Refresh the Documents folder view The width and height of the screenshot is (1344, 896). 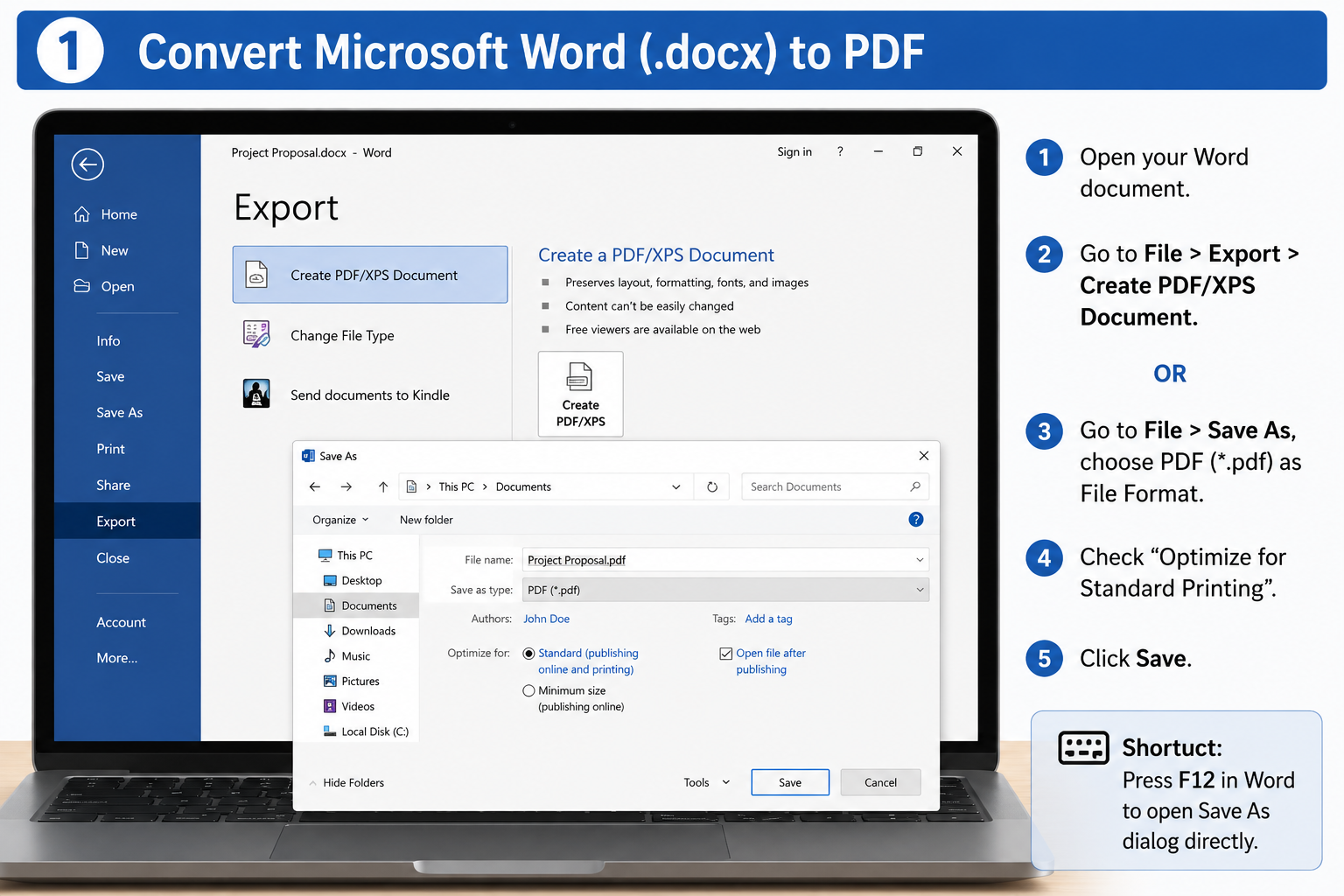(712, 486)
